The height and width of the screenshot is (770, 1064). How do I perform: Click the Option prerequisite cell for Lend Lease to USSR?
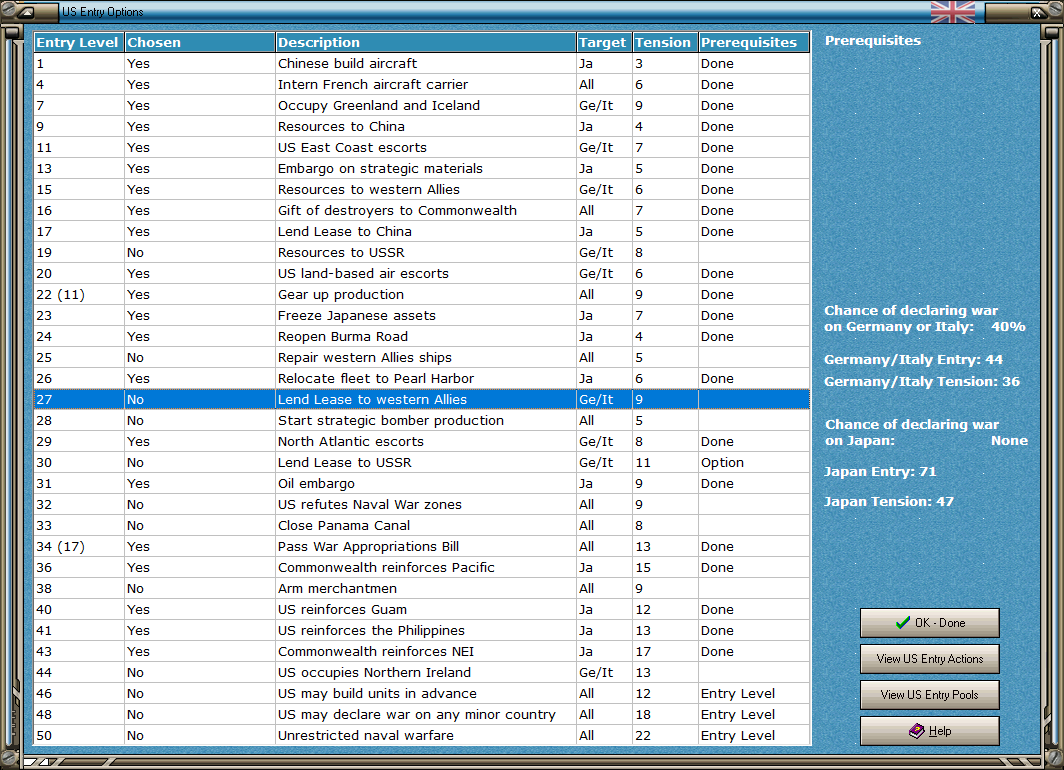[754, 463]
